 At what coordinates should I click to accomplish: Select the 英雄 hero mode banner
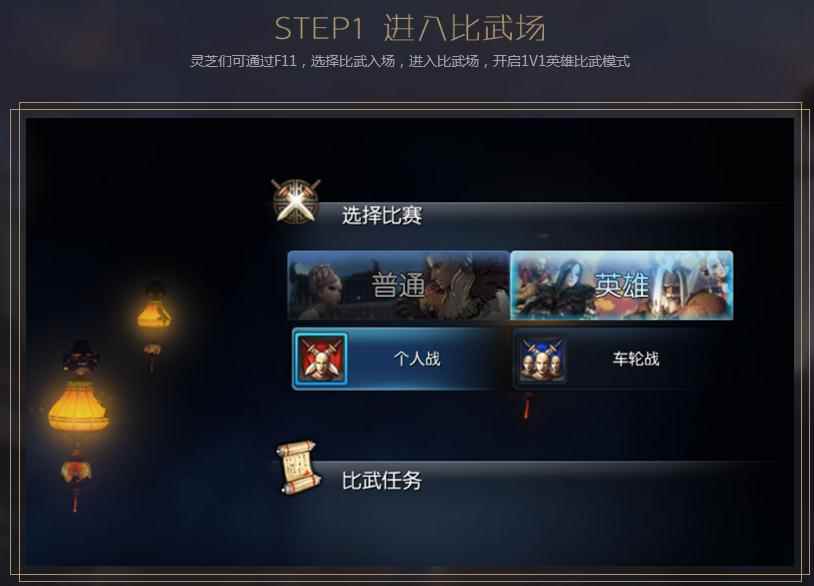coord(622,285)
